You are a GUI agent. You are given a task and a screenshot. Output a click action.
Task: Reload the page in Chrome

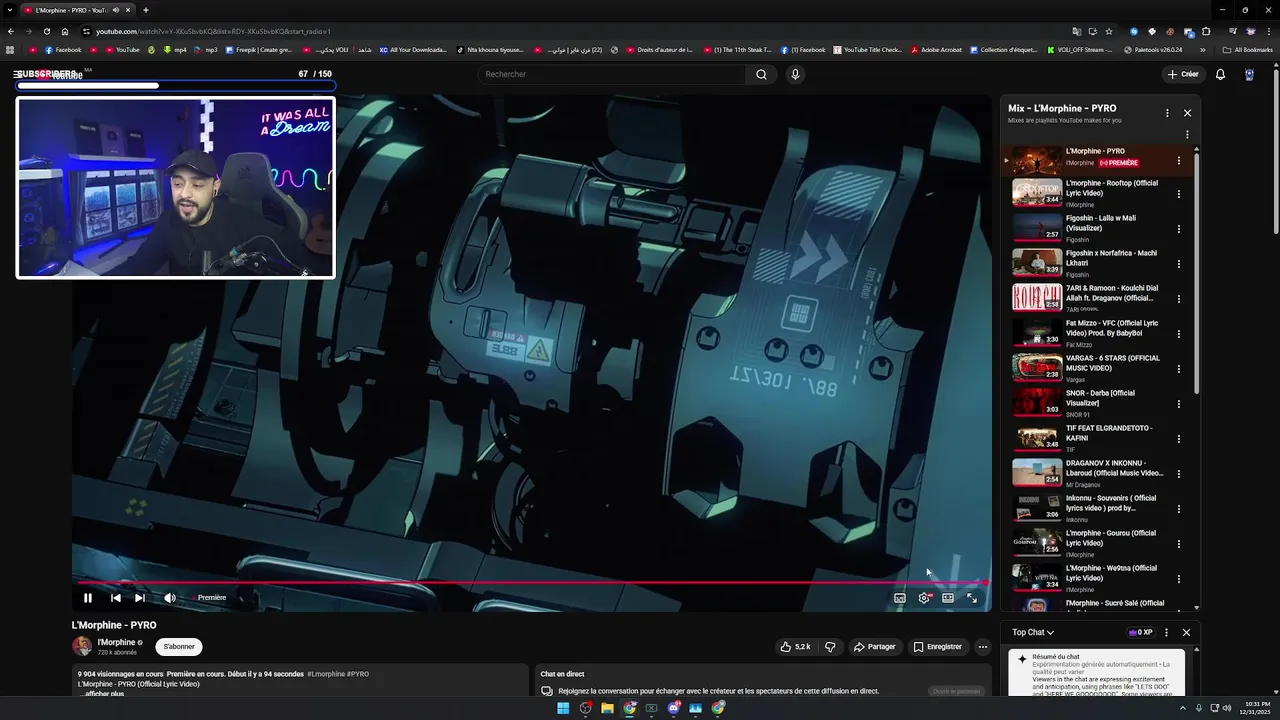pyautogui.click(x=46, y=31)
